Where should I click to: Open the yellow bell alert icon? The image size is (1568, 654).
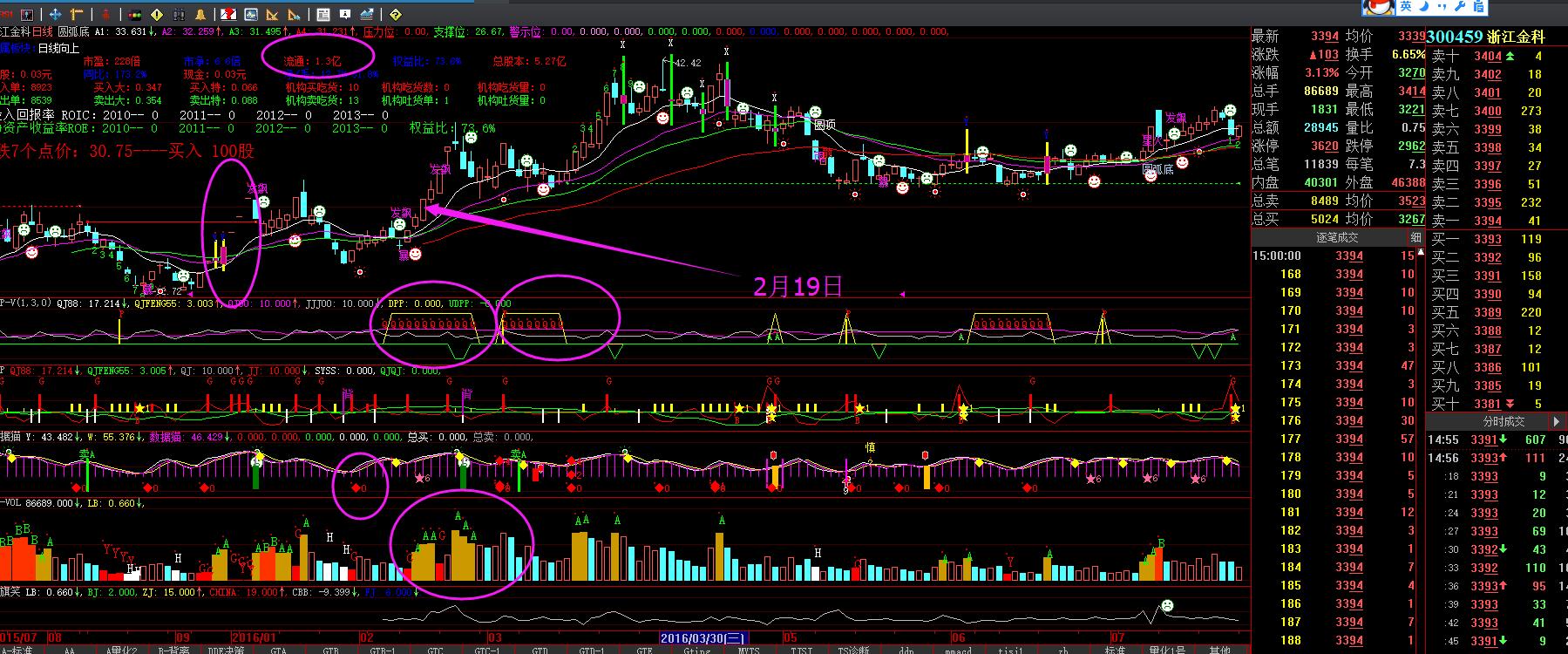200,15
